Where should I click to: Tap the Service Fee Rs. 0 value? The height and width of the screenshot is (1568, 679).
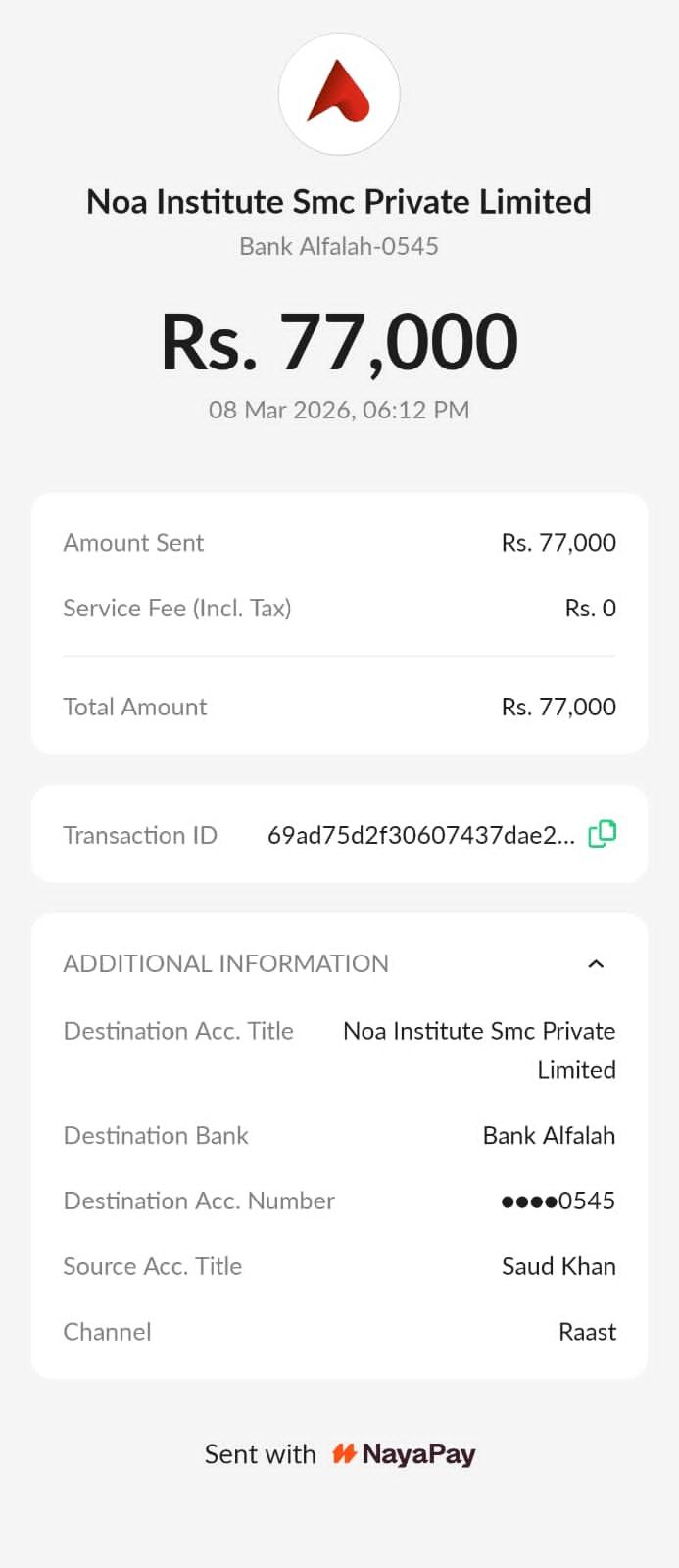(590, 609)
